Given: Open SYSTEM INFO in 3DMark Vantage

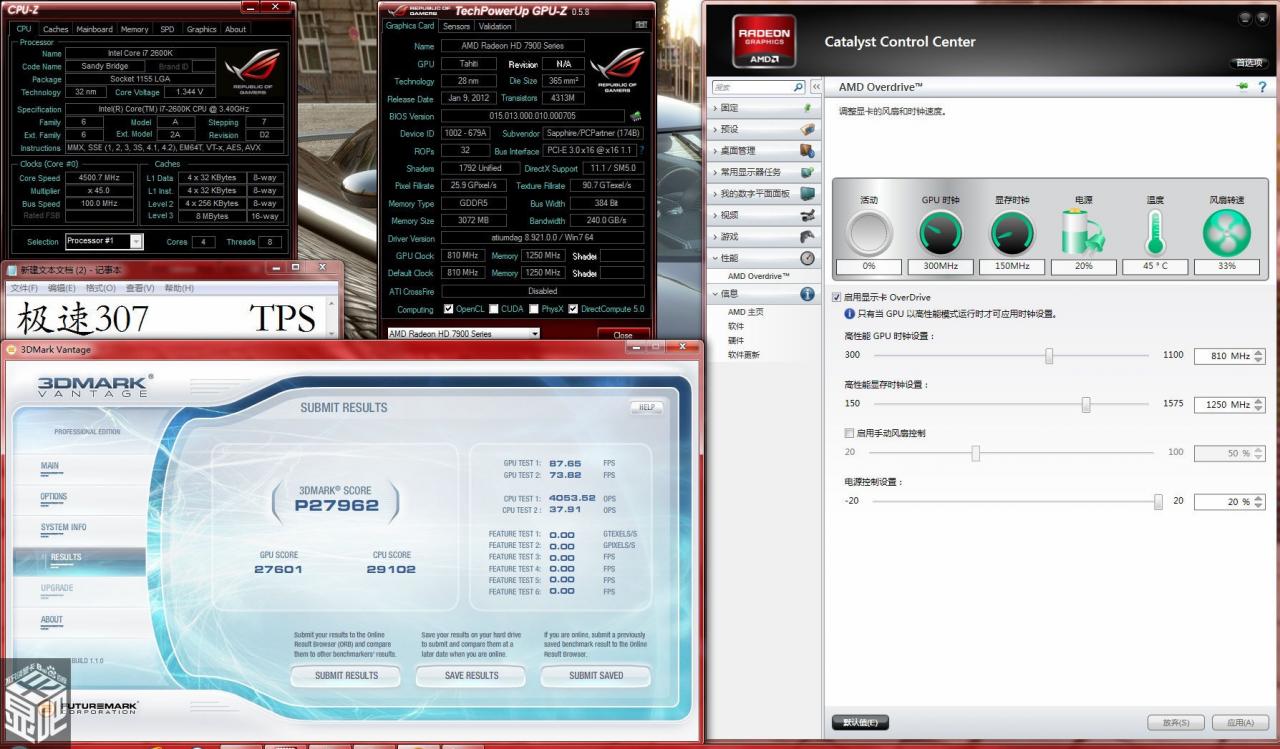Looking at the screenshot, I should 63,527.
